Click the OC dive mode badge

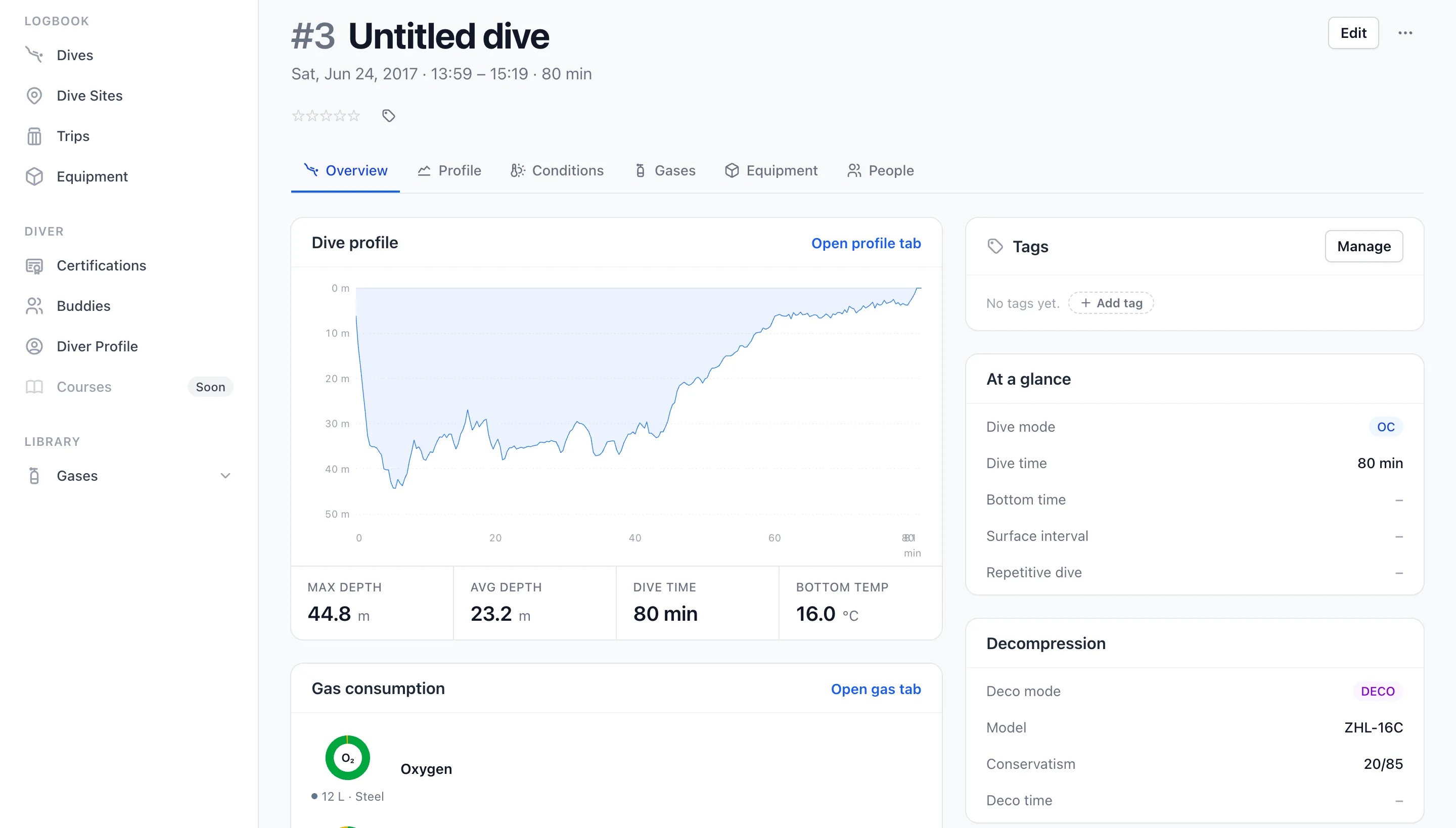click(x=1385, y=427)
